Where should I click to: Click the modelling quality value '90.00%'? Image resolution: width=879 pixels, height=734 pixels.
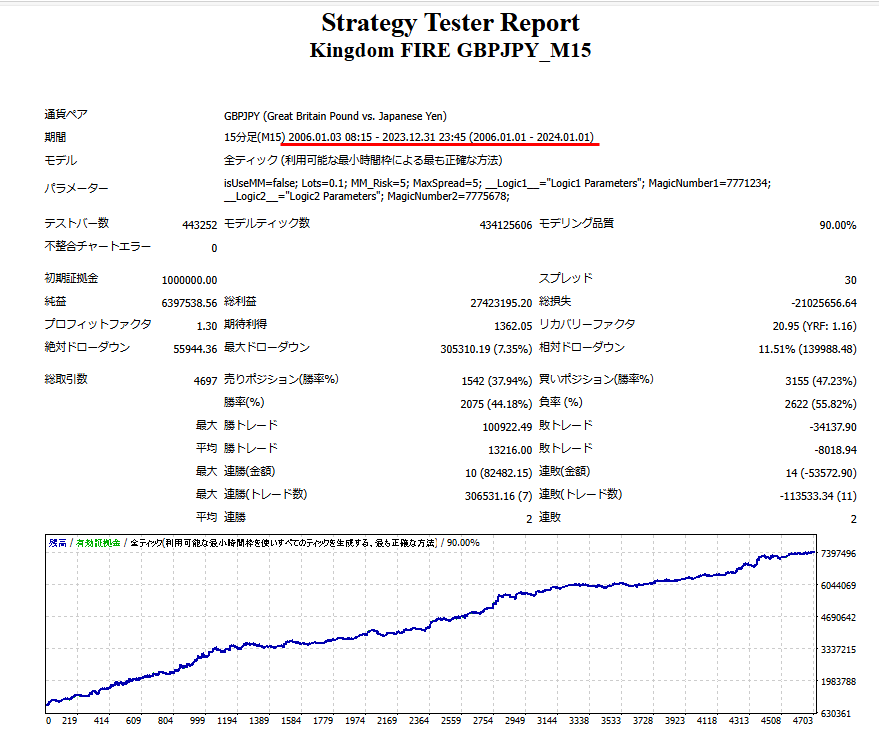click(838, 225)
